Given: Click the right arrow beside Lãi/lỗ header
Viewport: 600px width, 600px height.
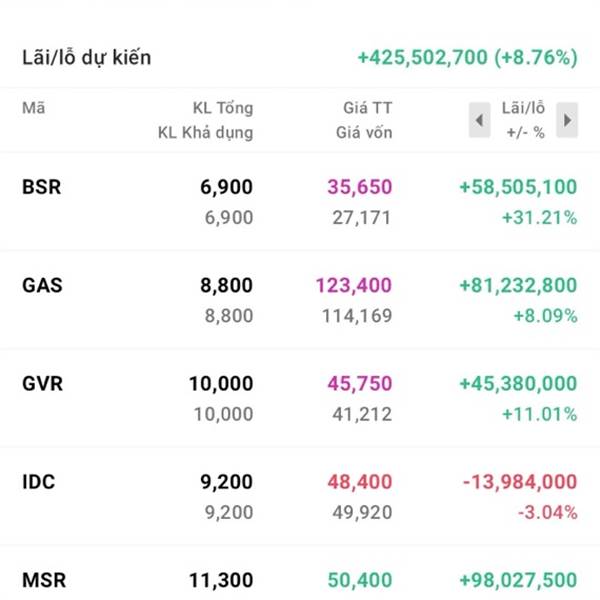Looking at the screenshot, I should click(567, 120).
